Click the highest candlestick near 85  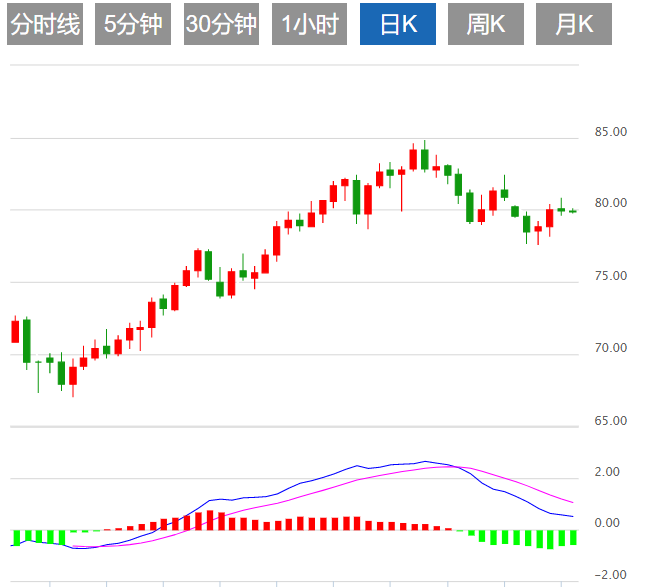tap(424, 158)
